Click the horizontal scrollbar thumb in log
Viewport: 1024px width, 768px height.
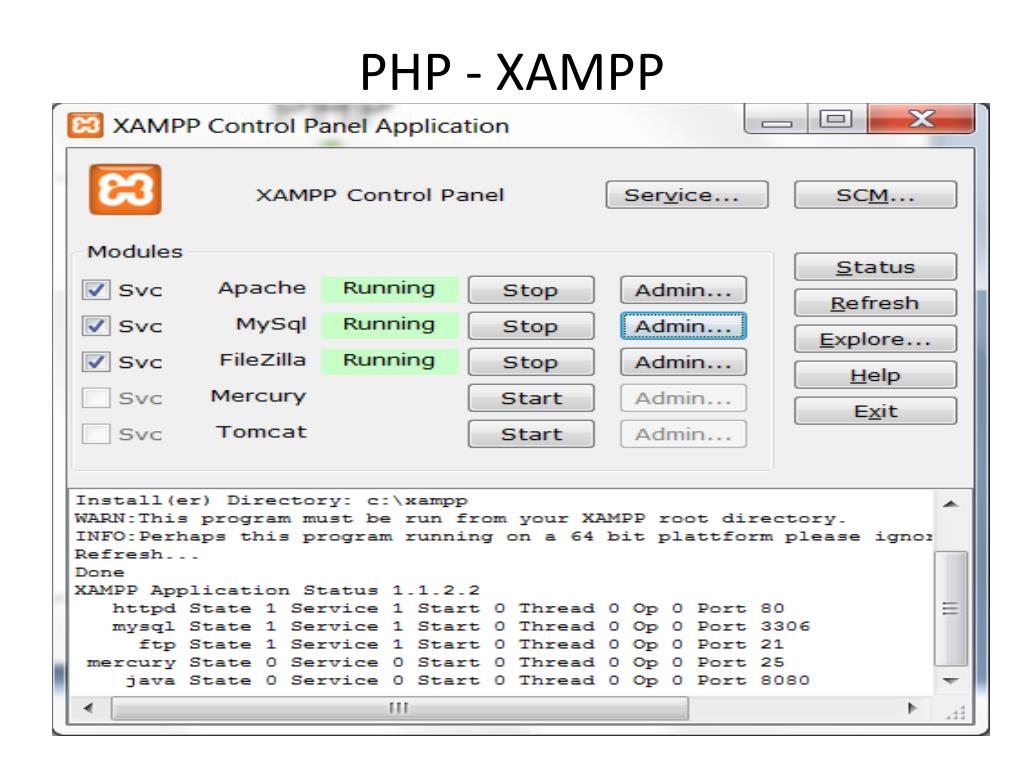click(x=400, y=708)
